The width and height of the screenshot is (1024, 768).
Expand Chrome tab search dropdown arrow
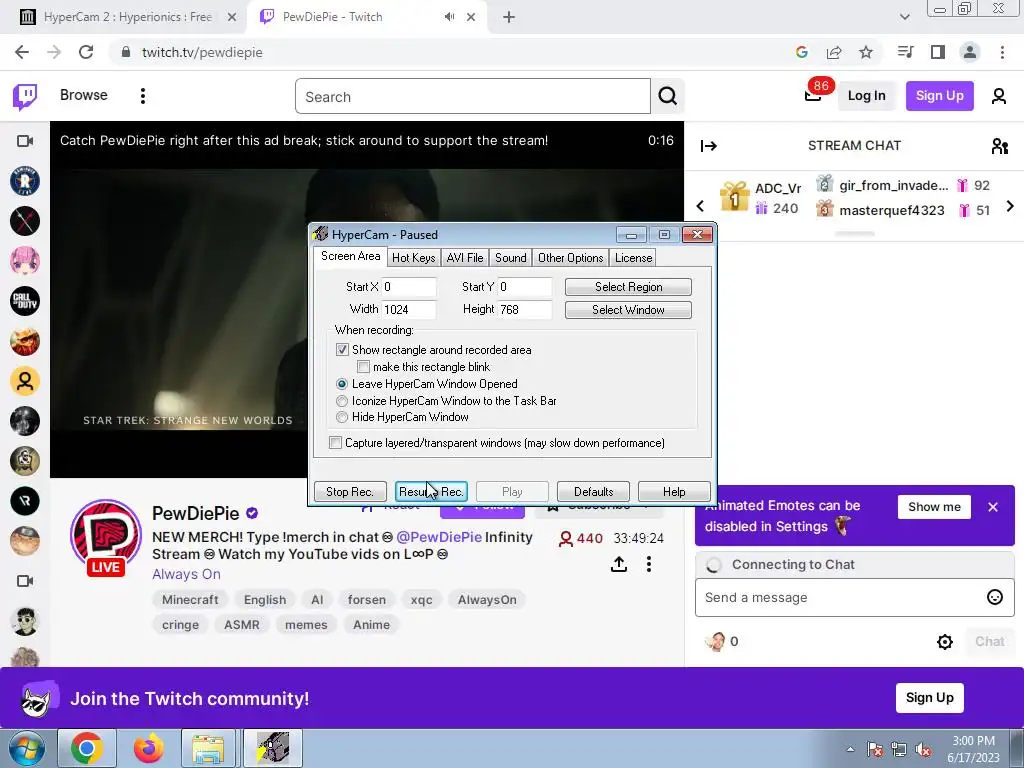pyautogui.click(x=904, y=17)
